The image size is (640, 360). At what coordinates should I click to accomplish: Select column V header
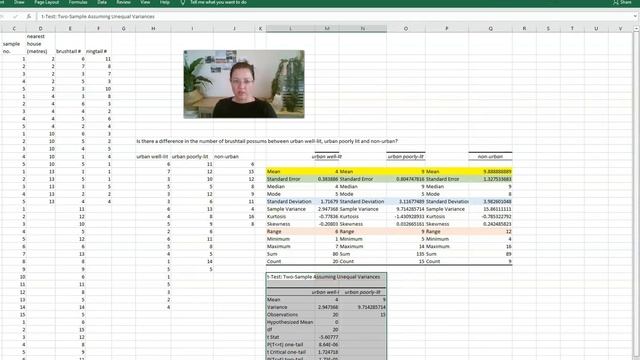coord(620,29)
